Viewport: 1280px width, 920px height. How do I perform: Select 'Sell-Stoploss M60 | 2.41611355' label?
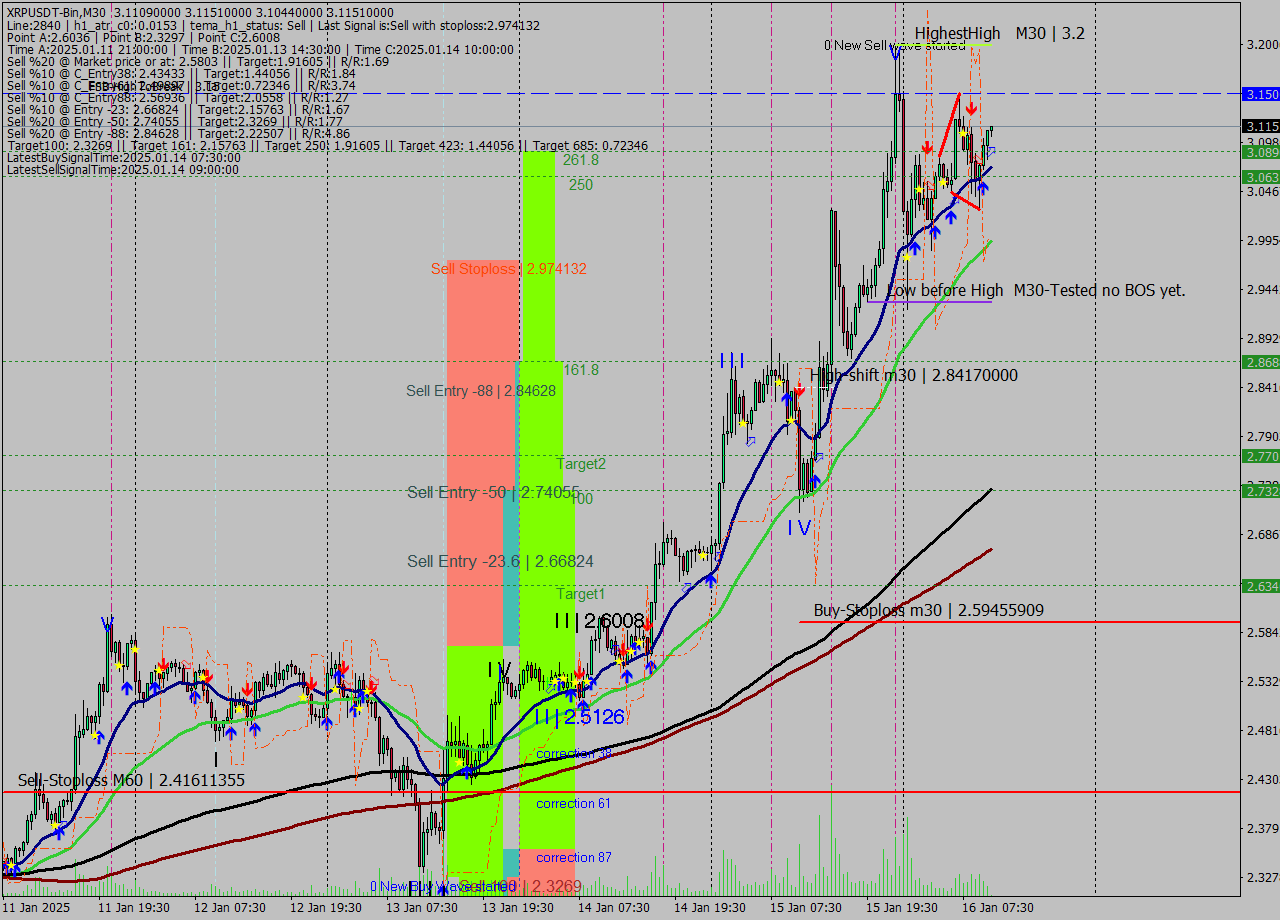click(131, 780)
